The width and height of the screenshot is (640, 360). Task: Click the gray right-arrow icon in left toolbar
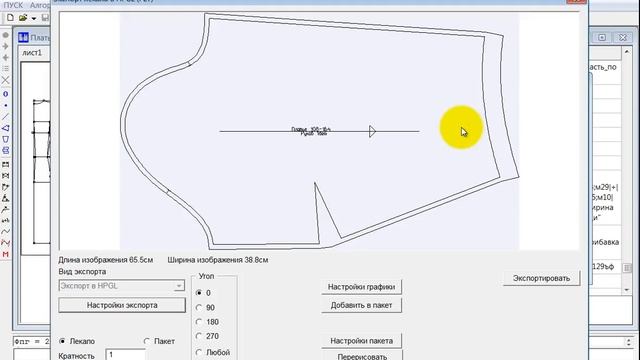(x=5, y=46)
